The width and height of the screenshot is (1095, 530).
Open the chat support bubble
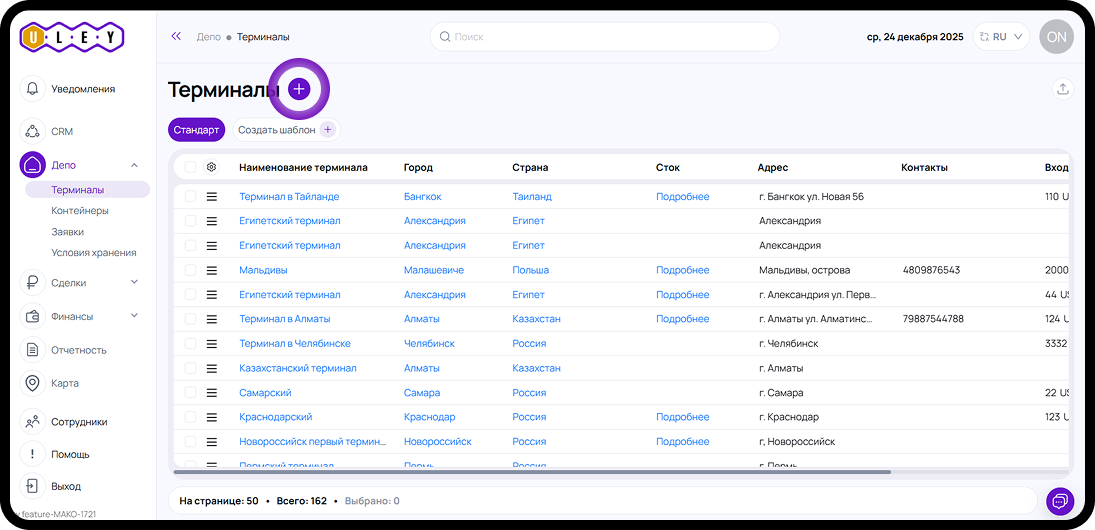point(1060,501)
